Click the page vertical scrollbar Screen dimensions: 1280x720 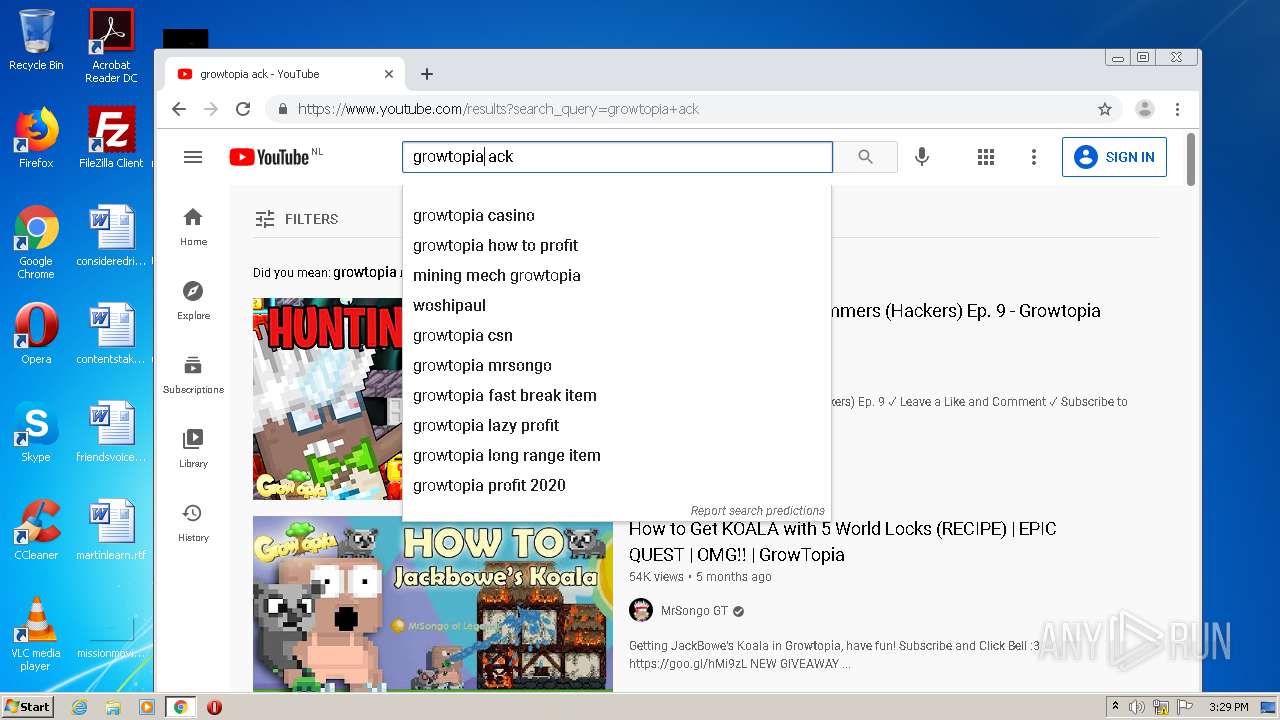pos(1191,160)
